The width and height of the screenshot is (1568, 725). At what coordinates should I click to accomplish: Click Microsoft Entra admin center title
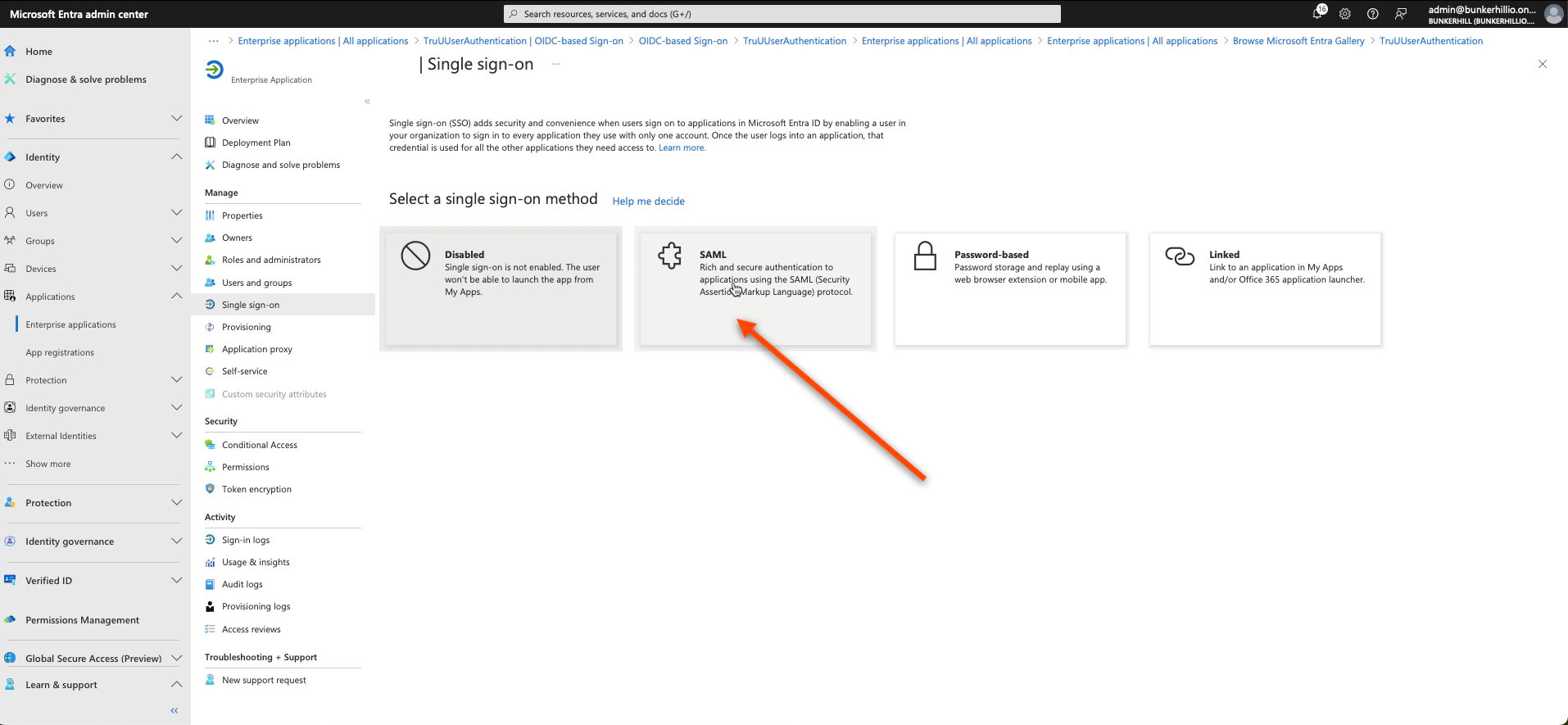click(79, 14)
